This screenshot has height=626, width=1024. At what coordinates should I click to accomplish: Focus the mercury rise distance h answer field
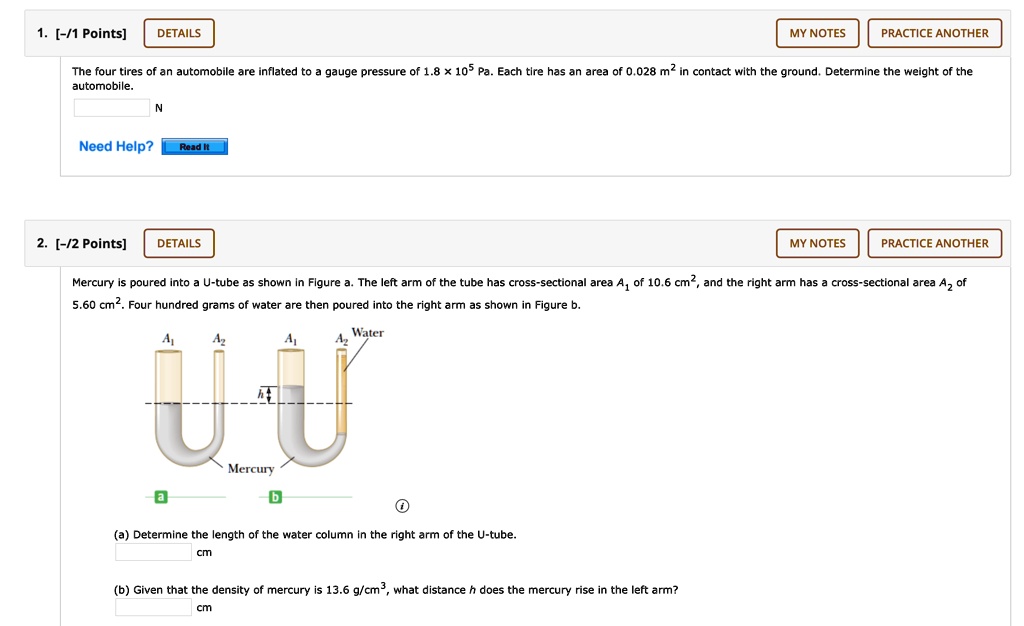153,608
